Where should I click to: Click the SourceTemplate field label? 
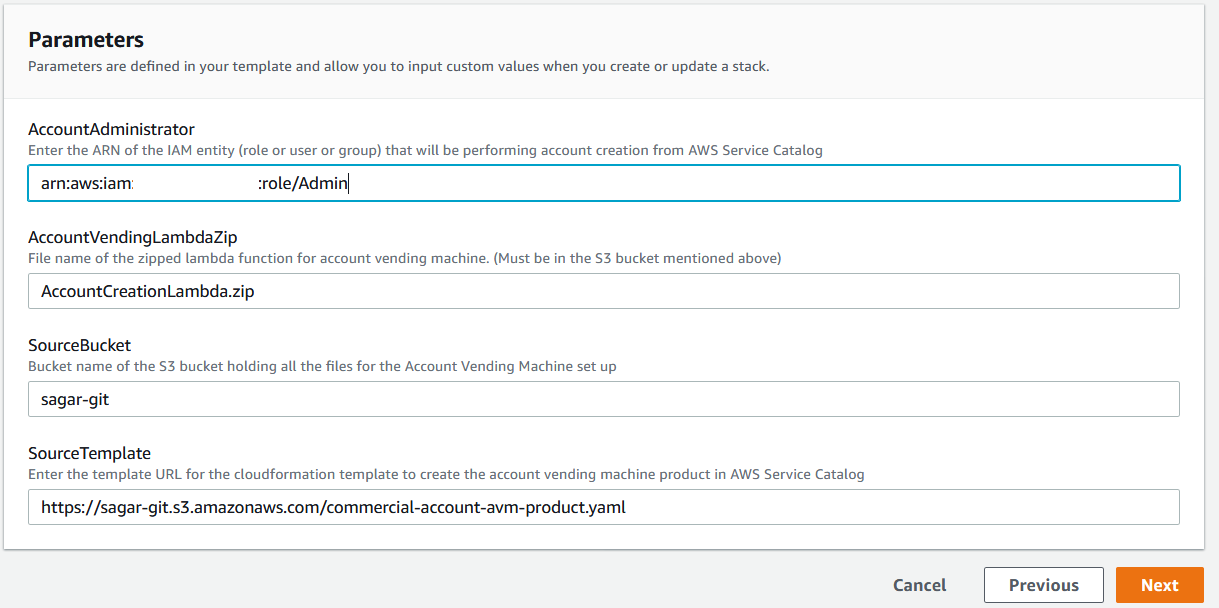89,453
